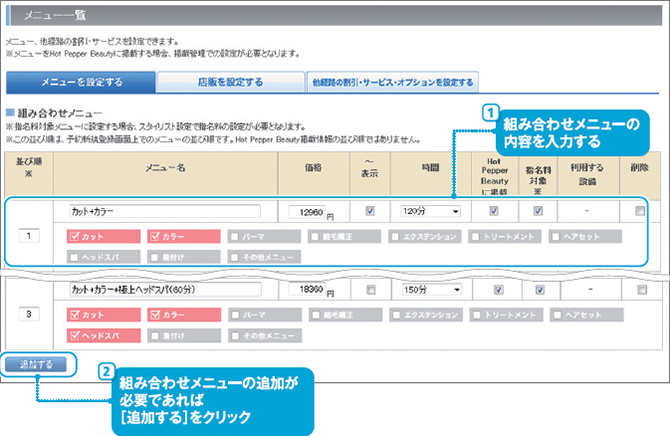Open the メニューを設定する tab

point(82,83)
